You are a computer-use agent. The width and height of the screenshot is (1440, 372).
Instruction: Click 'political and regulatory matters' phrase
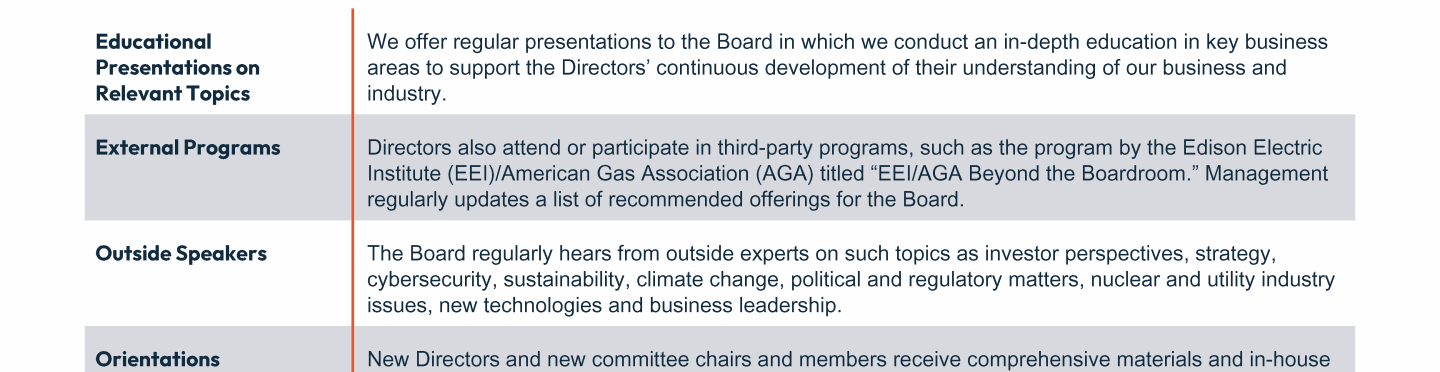[x=929, y=280]
